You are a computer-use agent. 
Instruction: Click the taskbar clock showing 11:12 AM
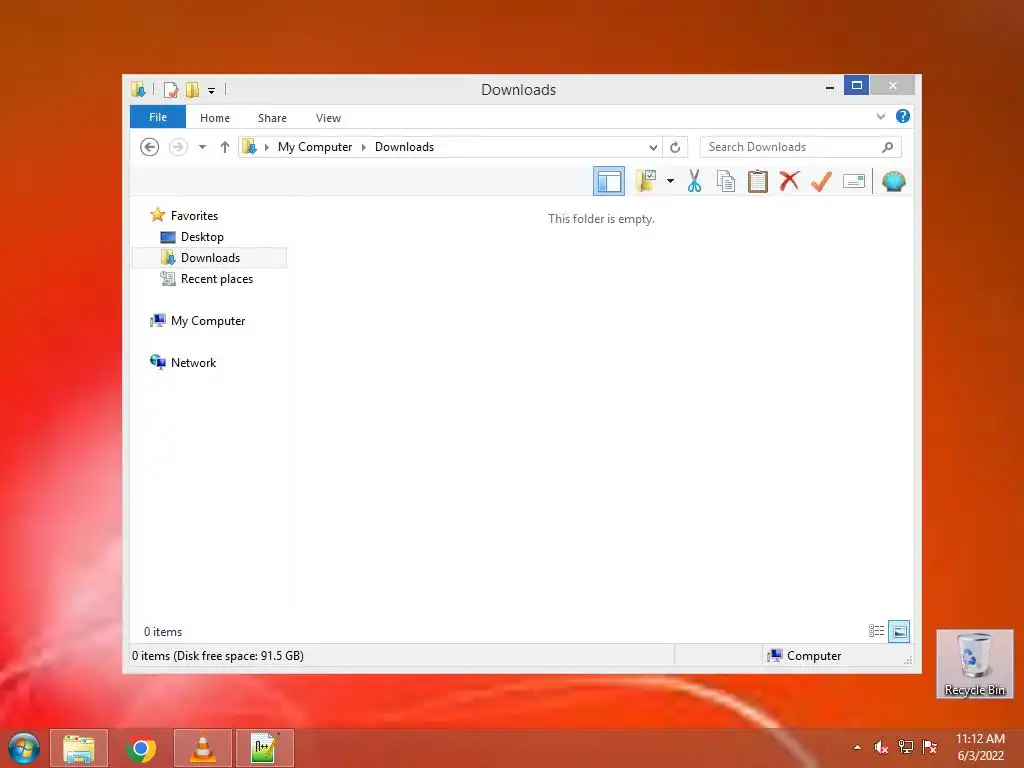pyautogui.click(x=980, y=747)
